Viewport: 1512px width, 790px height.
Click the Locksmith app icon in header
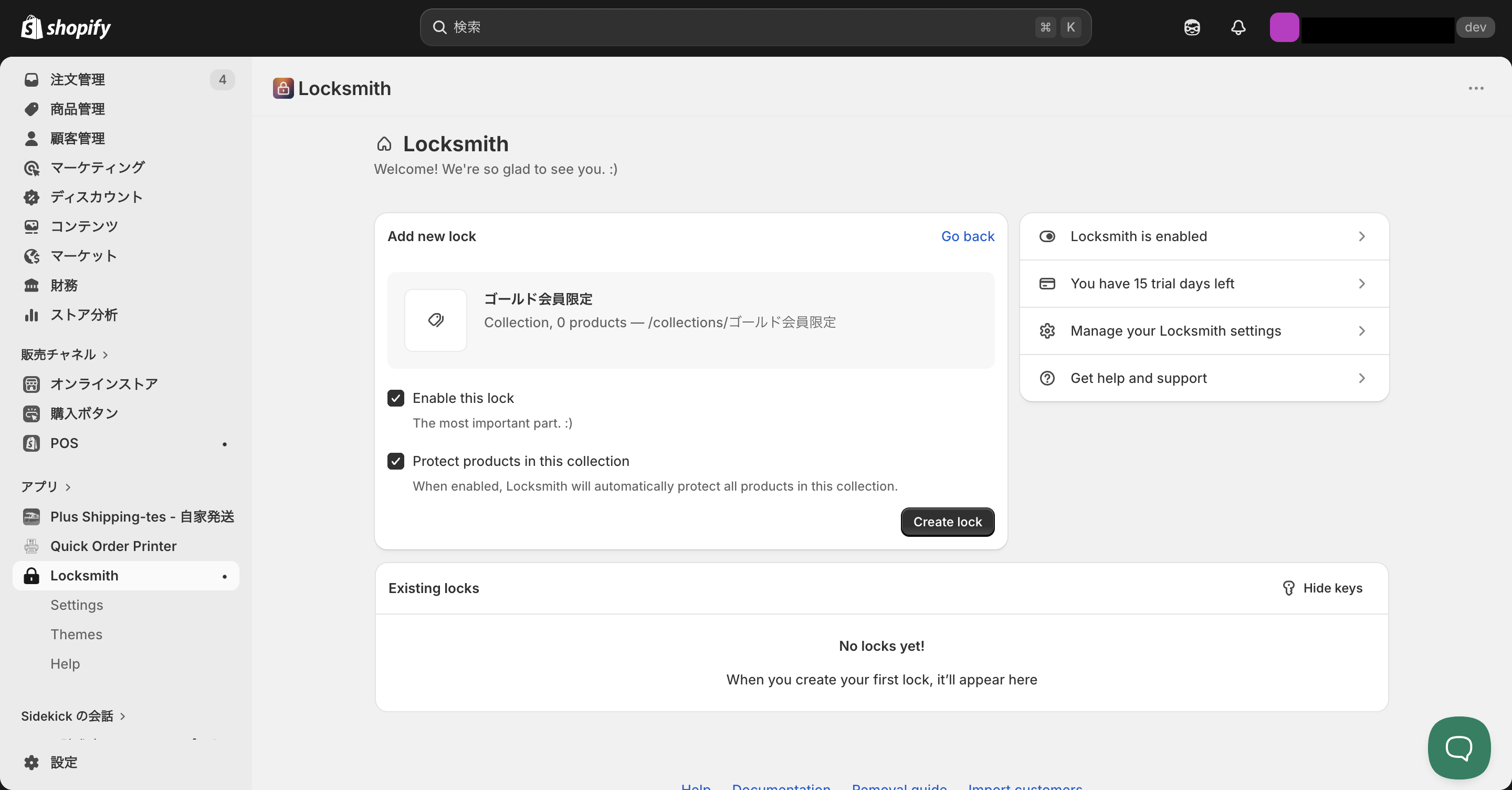click(283, 88)
